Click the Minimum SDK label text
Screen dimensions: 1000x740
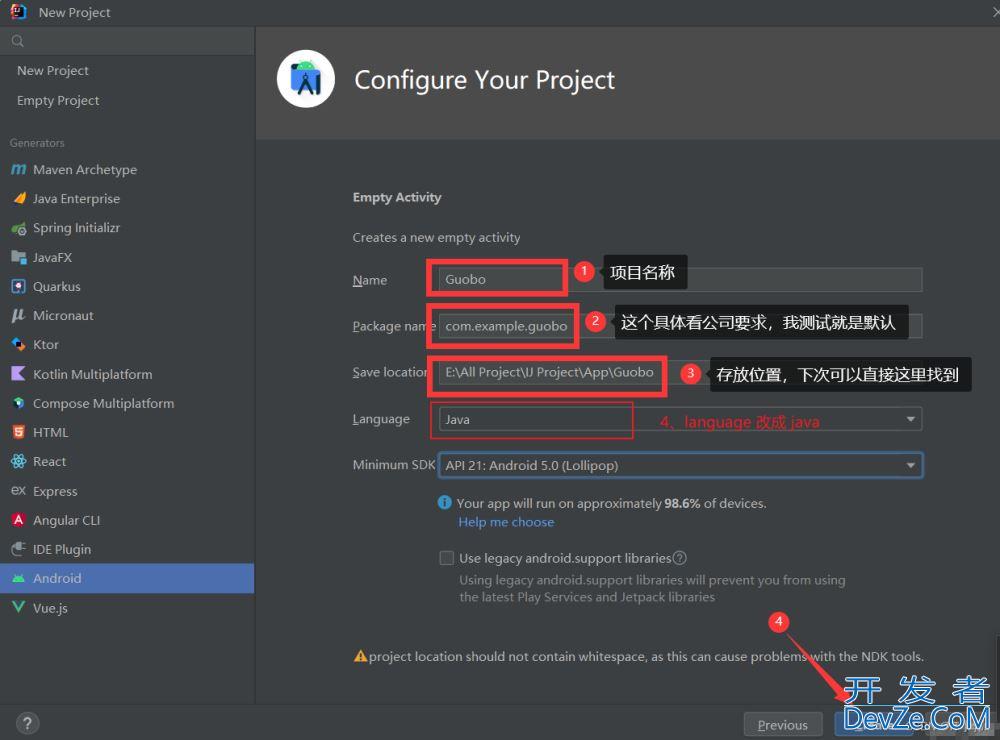tap(393, 465)
